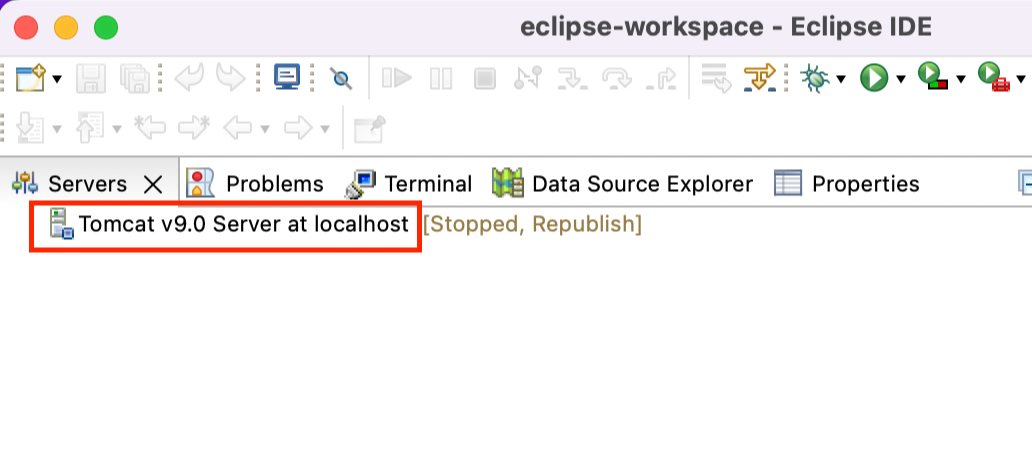Close the Servers view tab
The width and height of the screenshot is (1032, 476).
pos(153,184)
